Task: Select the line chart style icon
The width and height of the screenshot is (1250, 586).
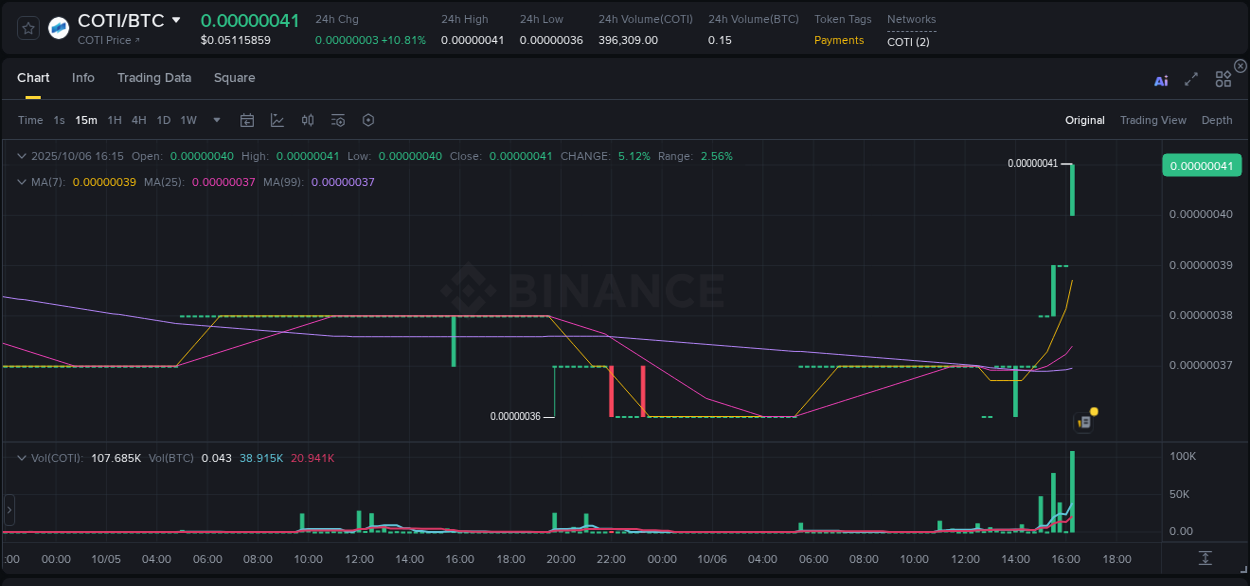Action: (277, 120)
